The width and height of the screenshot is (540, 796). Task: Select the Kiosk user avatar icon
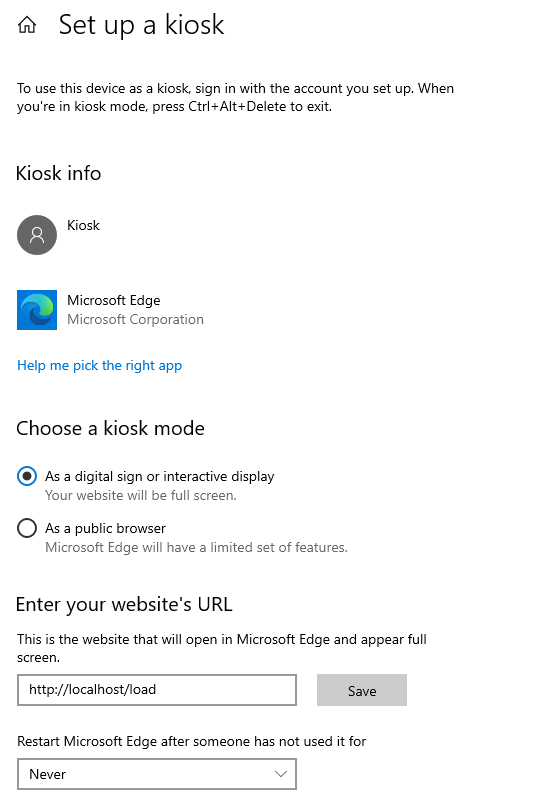pos(37,235)
